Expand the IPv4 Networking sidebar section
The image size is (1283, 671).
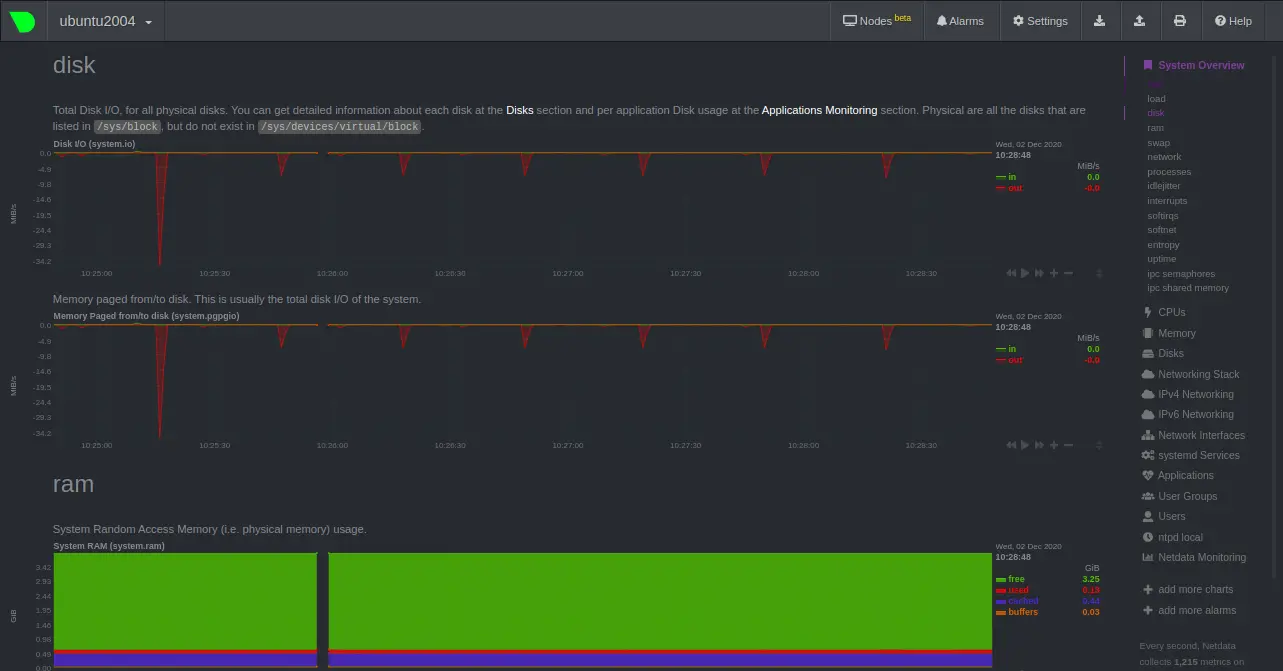click(x=1195, y=394)
